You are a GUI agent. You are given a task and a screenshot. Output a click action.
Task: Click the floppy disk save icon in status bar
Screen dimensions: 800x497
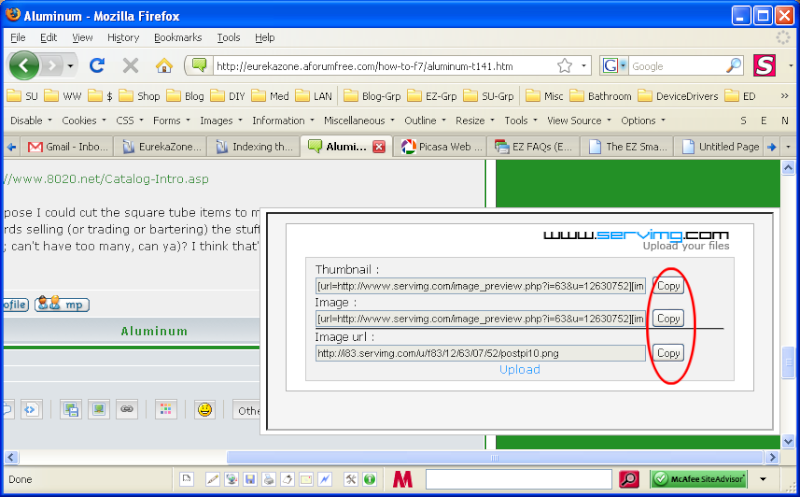249,479
